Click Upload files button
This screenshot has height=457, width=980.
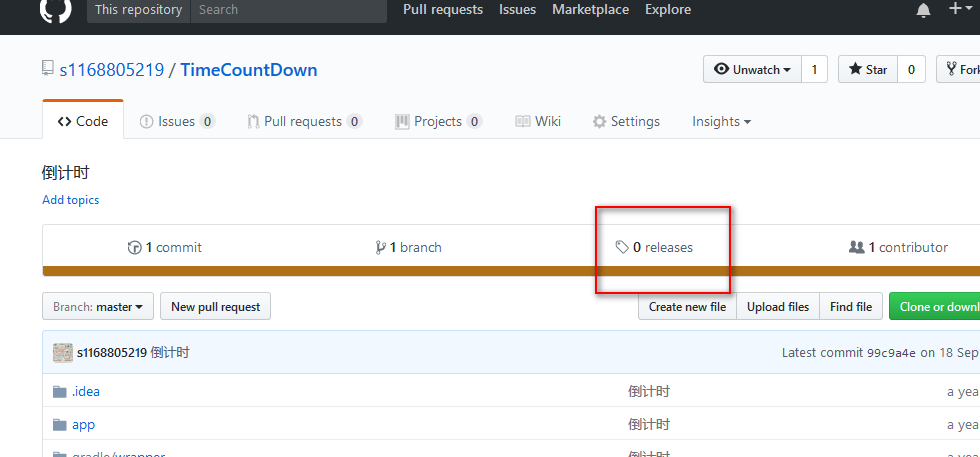(778, 306)
